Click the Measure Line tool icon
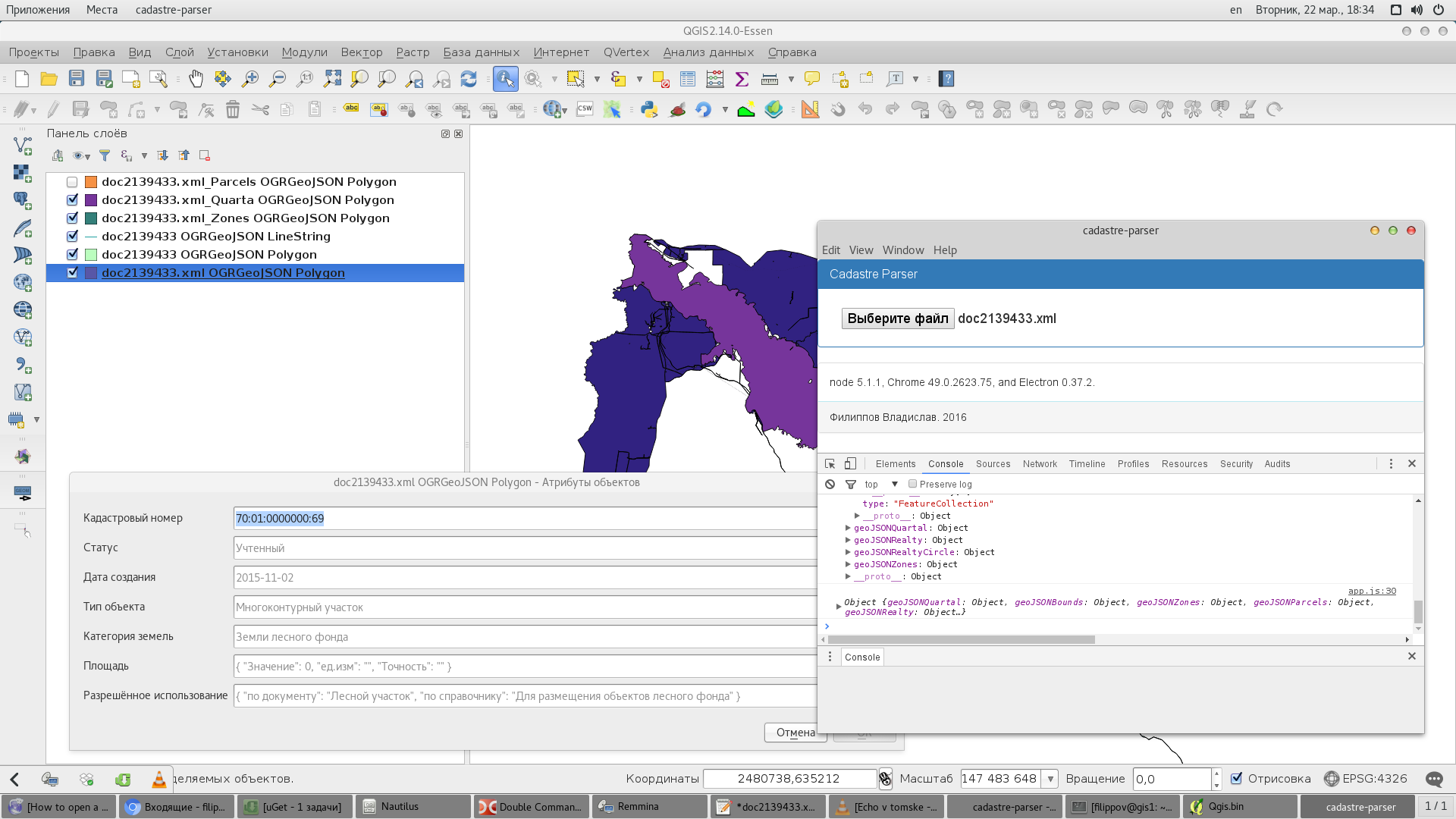1456x819 pixels. 769,78
